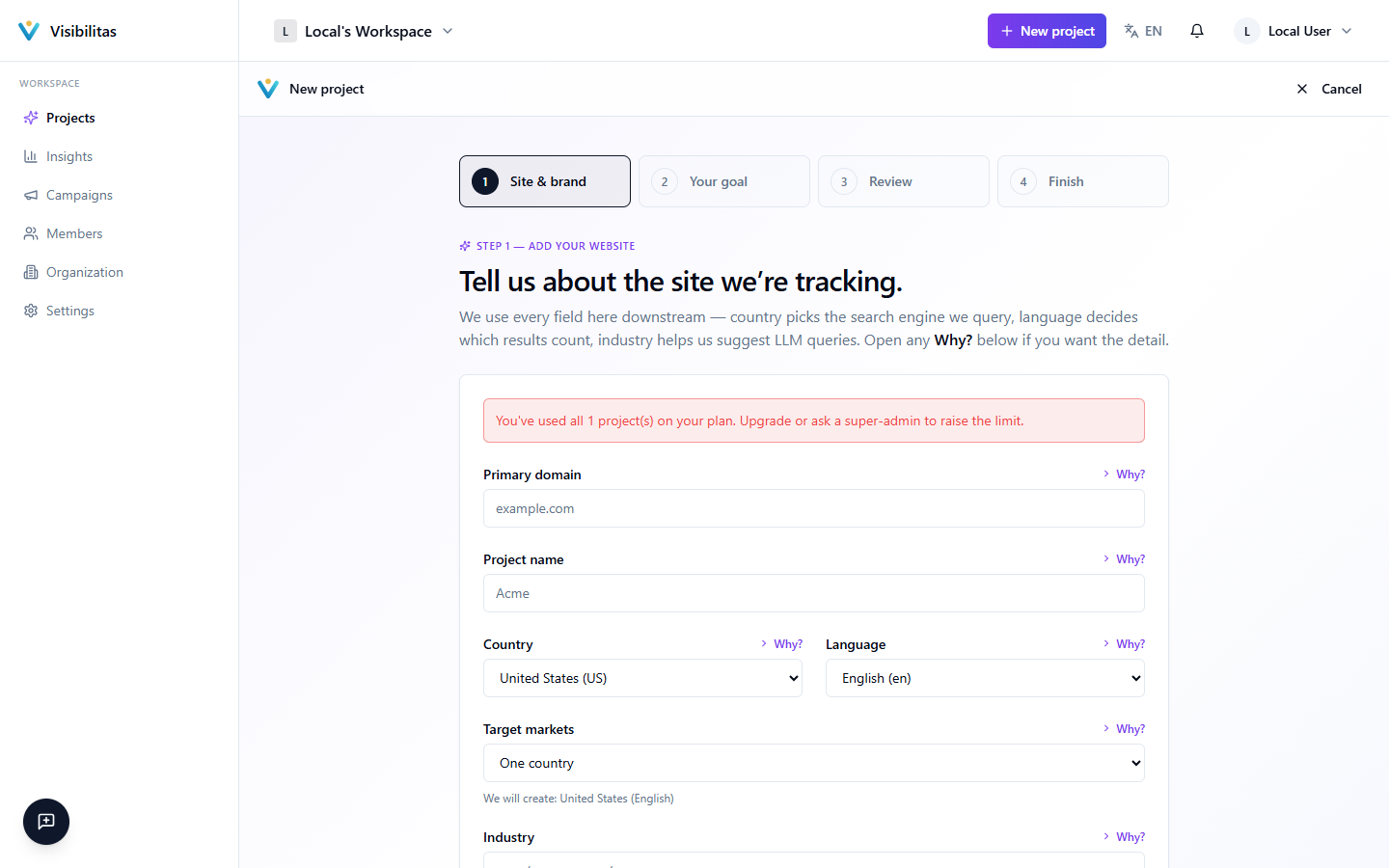
Task: Open the Members people icon
Action: (31, 233)
